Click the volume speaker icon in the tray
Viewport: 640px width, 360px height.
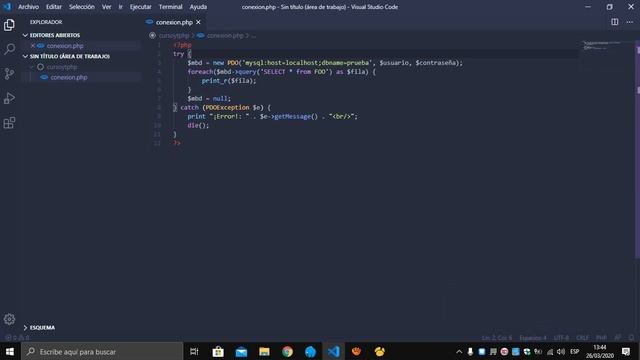(561, 351)
